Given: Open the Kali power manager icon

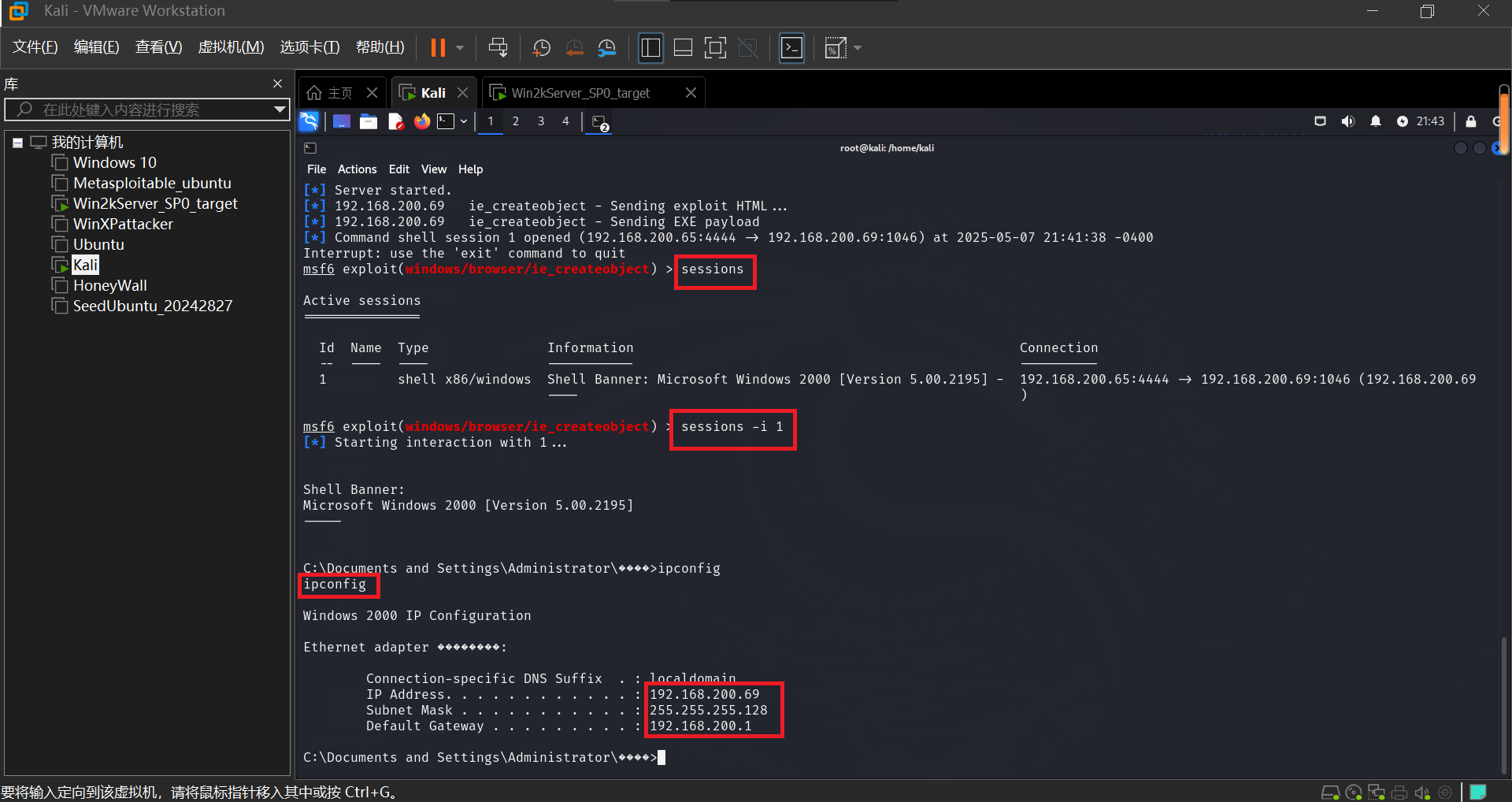Looking at the screenshot, I should (1403, 121).
